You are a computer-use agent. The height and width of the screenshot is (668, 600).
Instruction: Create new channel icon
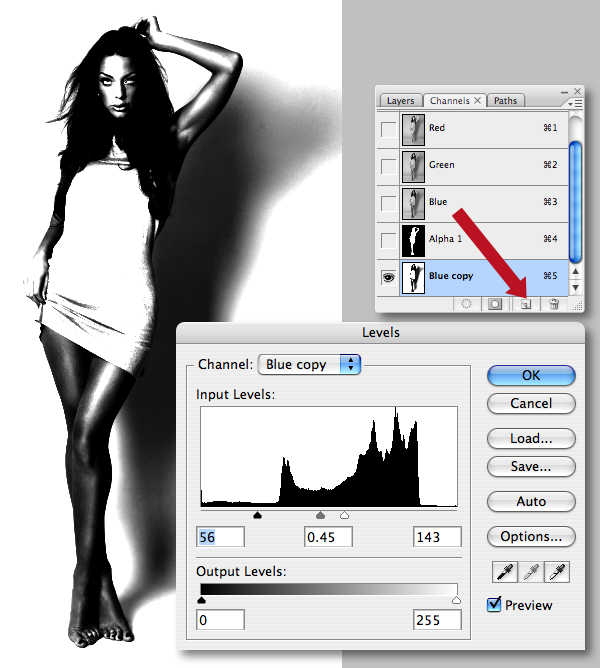coord(526,304)
